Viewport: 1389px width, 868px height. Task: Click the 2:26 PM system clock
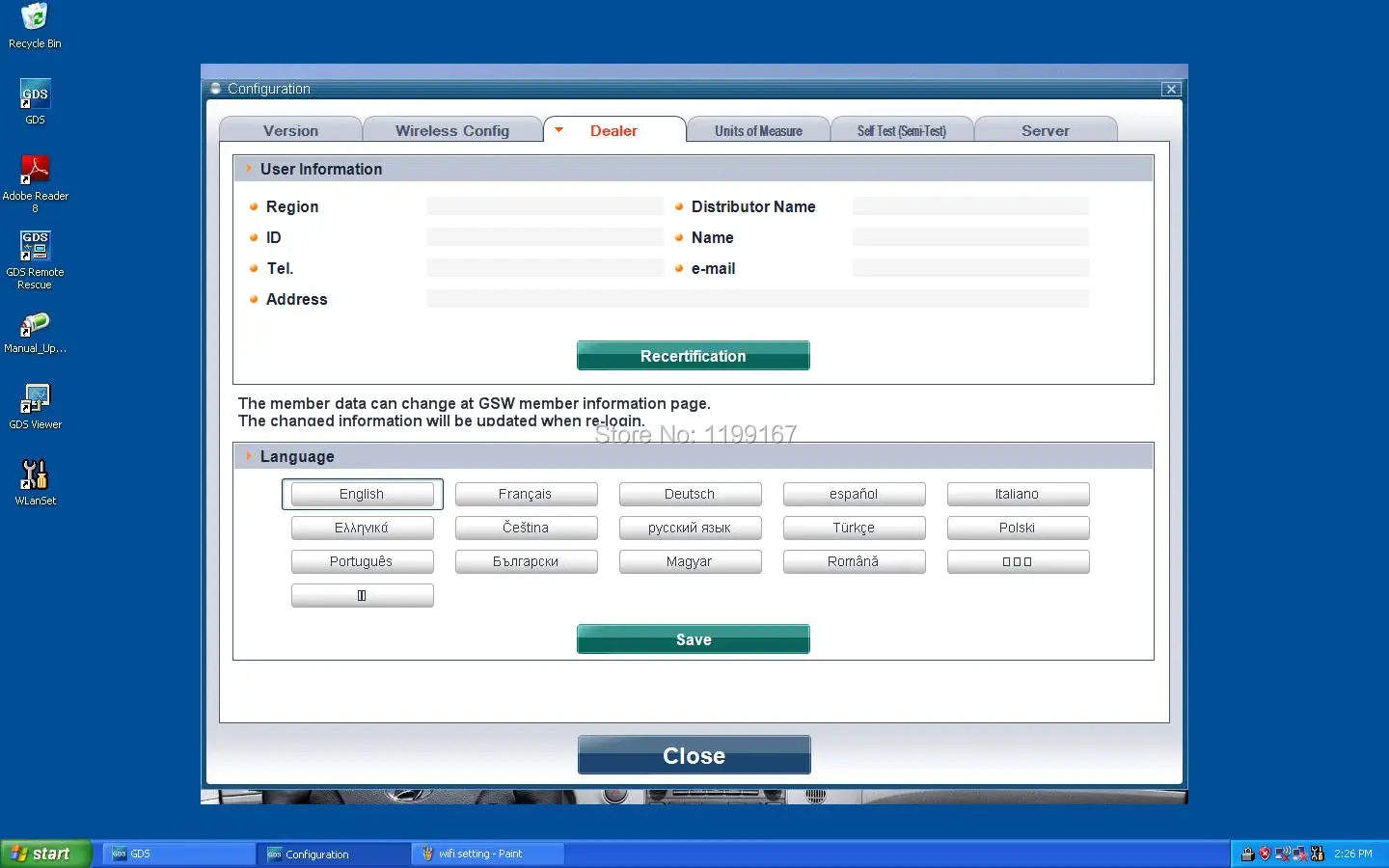1353,854
